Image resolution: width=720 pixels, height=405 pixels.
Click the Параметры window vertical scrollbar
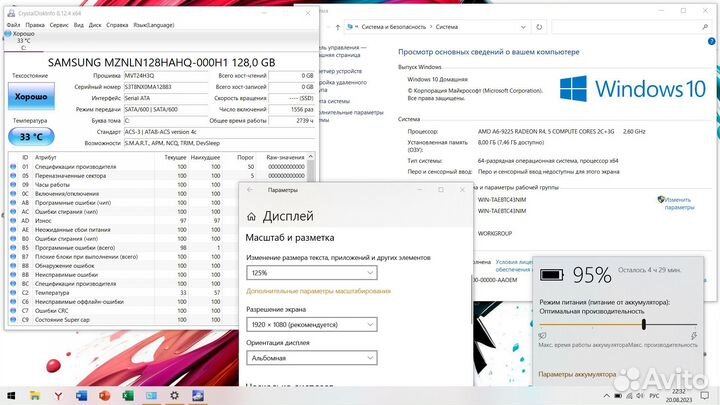(472, 301)
